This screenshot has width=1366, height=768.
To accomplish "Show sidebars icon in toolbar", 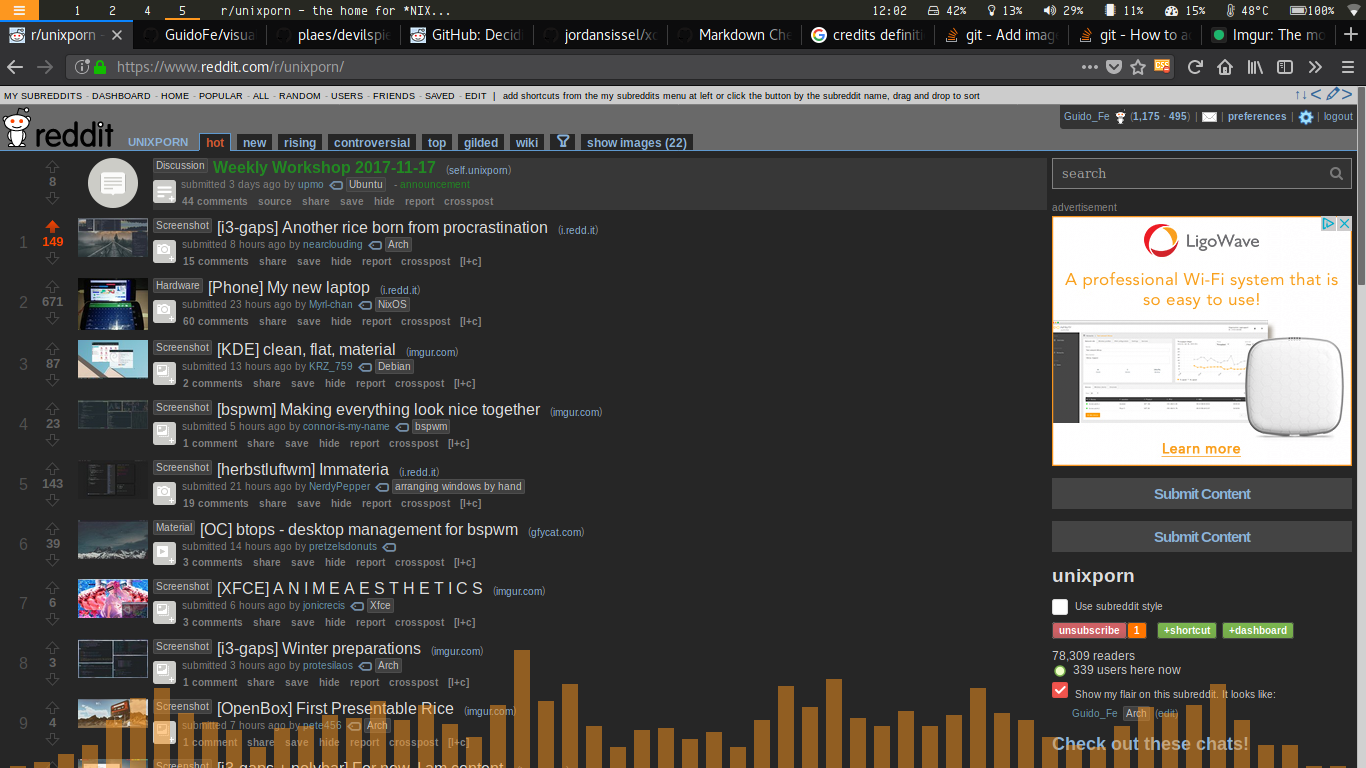I will [x=1285, y=67].
